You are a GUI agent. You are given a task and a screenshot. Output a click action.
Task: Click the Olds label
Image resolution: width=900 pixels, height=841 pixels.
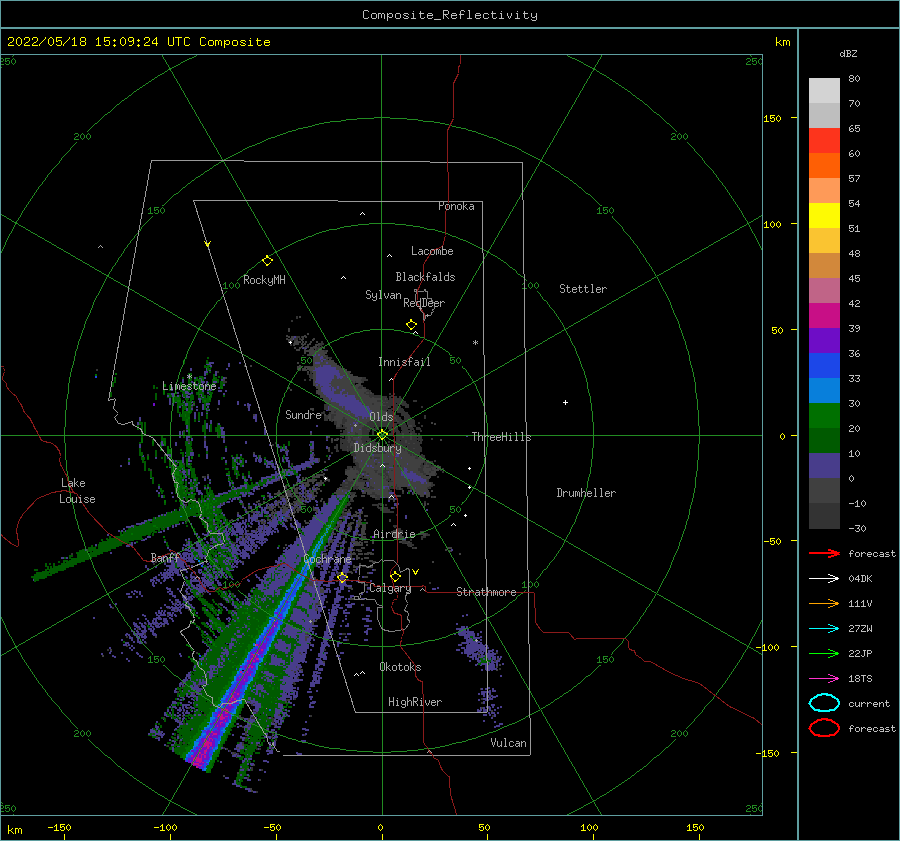coord(381,417)
